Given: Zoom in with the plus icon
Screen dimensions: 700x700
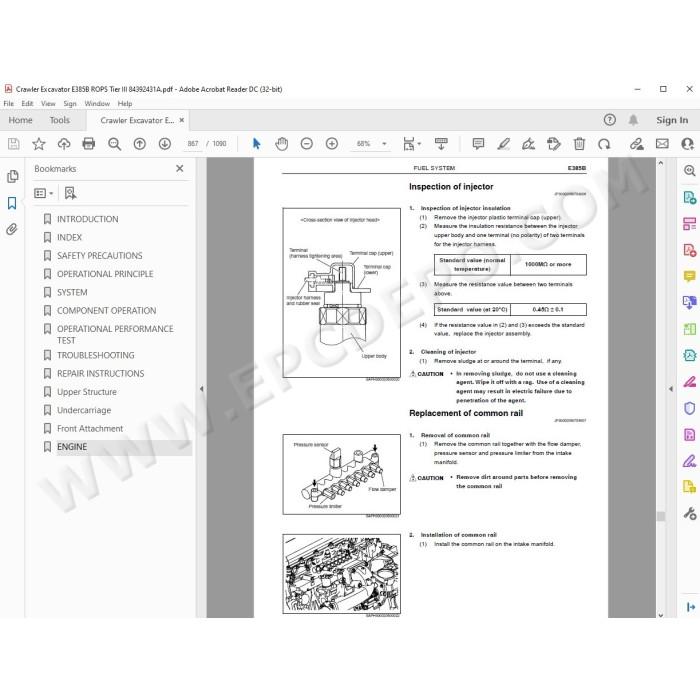Looking at the screenshot, I should 332,144.
